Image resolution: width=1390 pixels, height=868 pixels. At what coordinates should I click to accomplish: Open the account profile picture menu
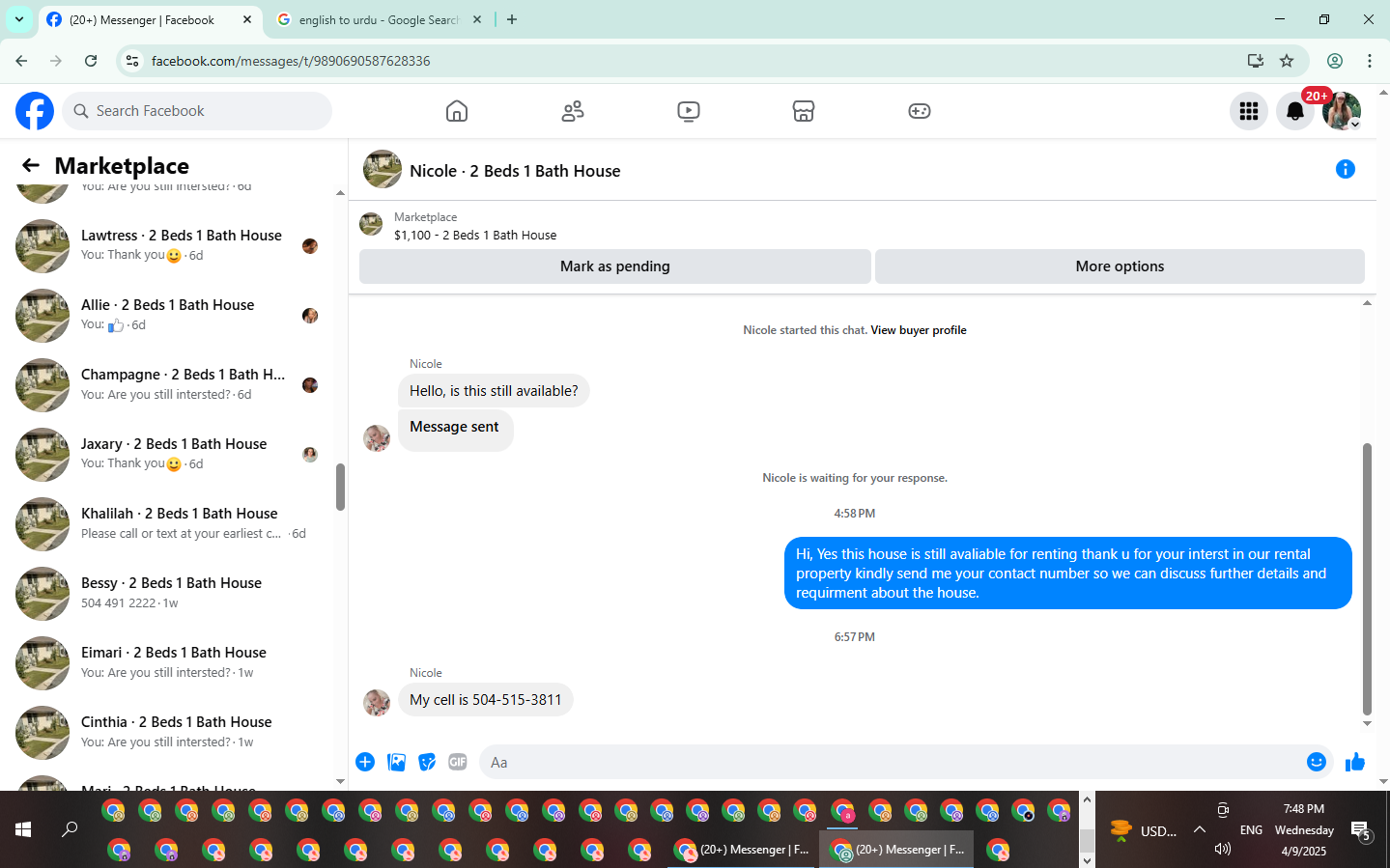[x=1342, y=111]
